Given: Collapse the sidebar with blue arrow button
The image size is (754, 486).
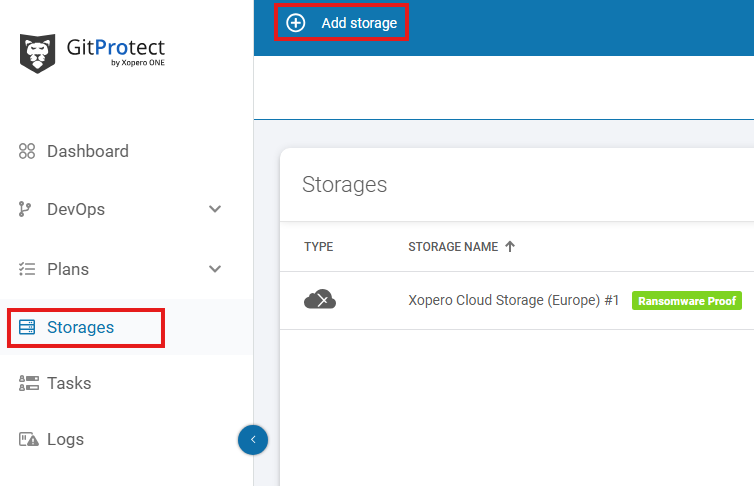Looking at the screenshot, I should (x=253, y=439).
